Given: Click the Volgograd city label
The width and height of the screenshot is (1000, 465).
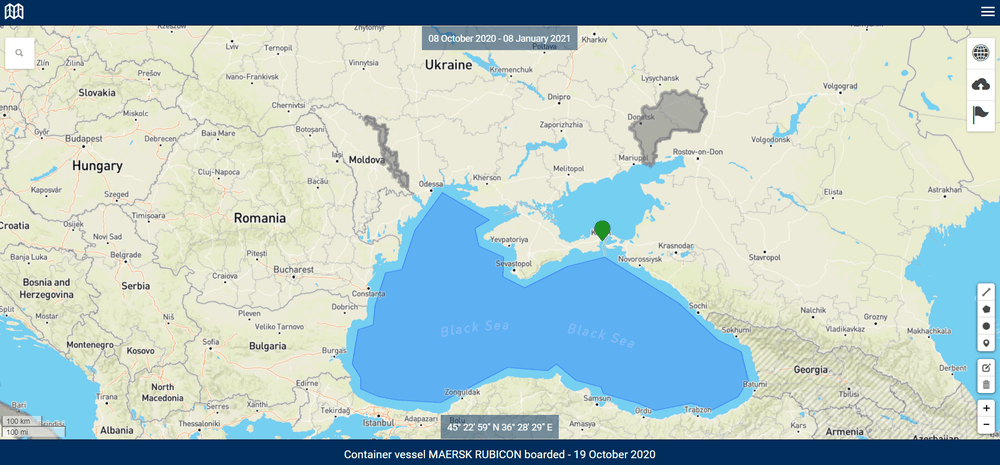Looking at the screenshot, I should [x=841, y=85].
